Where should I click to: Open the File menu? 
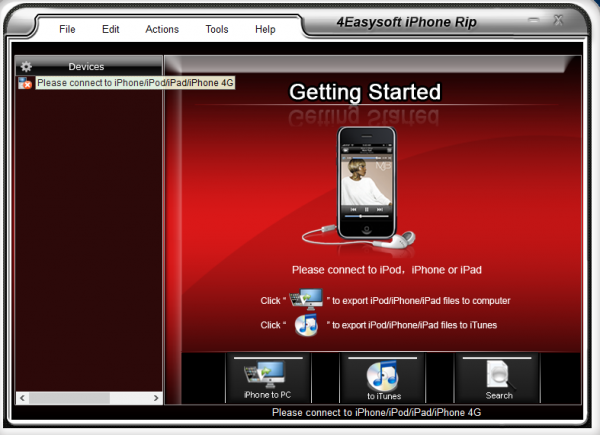67,29
